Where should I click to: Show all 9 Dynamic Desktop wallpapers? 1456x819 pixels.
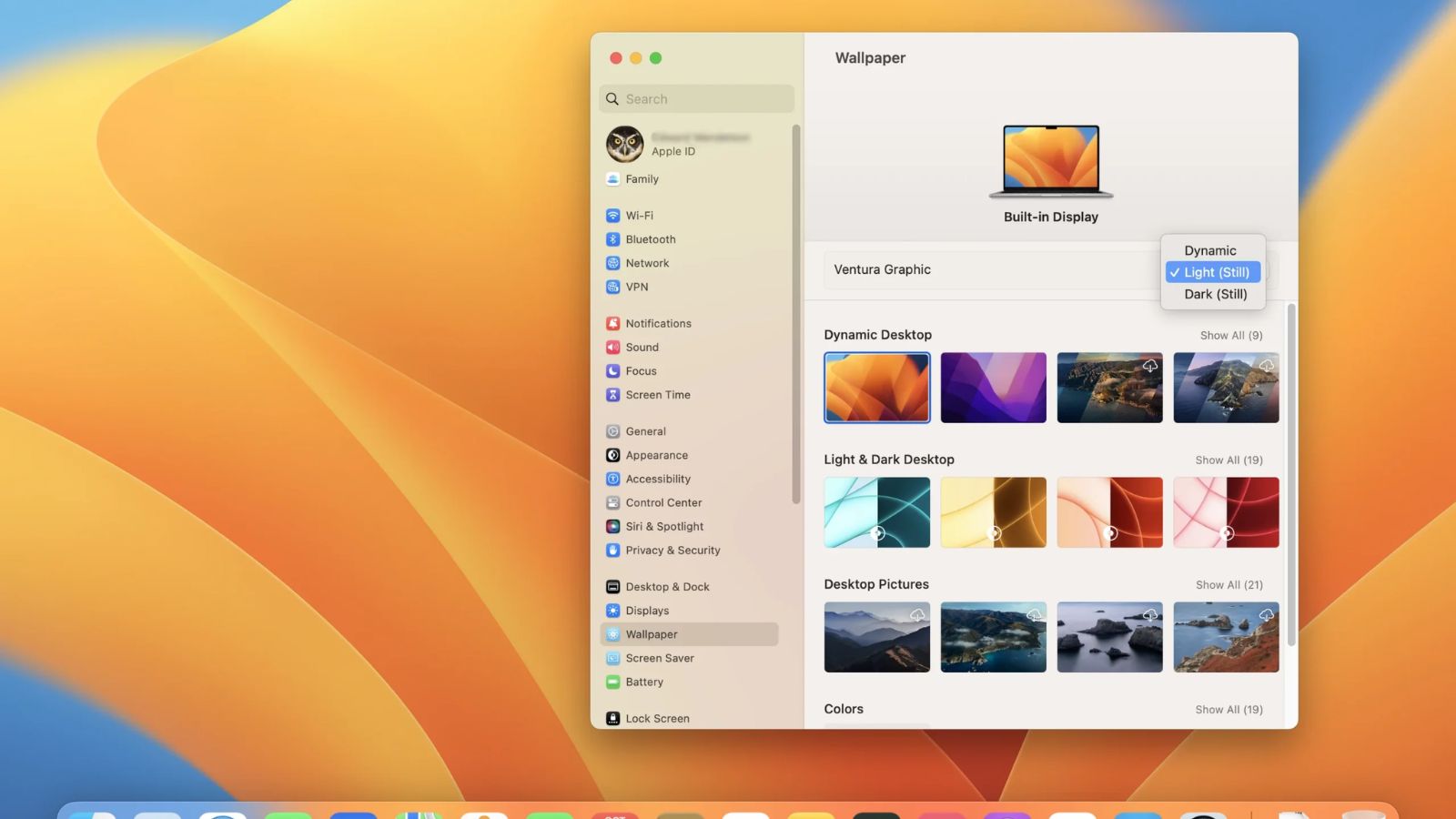click(x=1231, y=335)
